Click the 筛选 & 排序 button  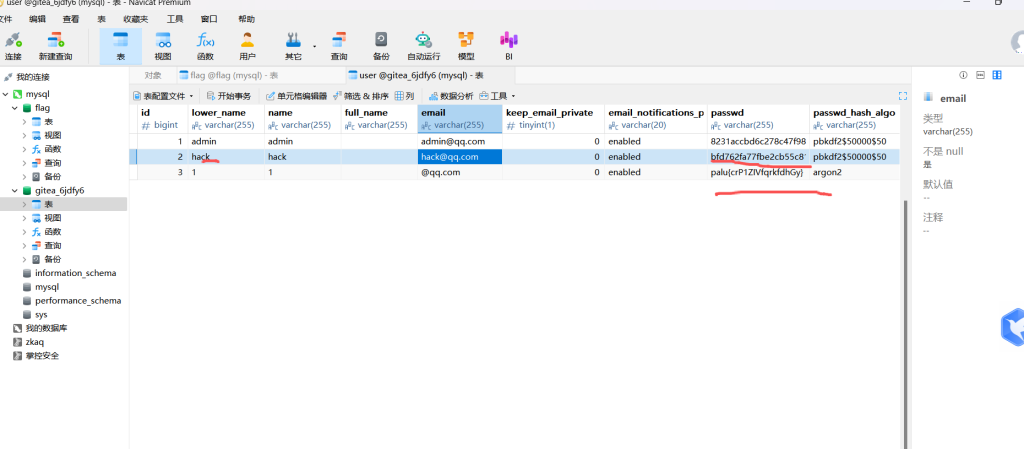click(x=360, y=96)
